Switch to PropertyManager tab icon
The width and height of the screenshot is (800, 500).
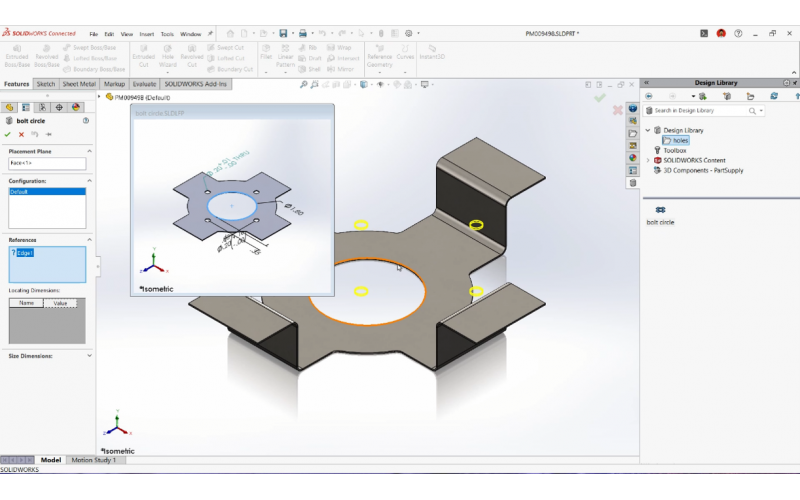26,107
